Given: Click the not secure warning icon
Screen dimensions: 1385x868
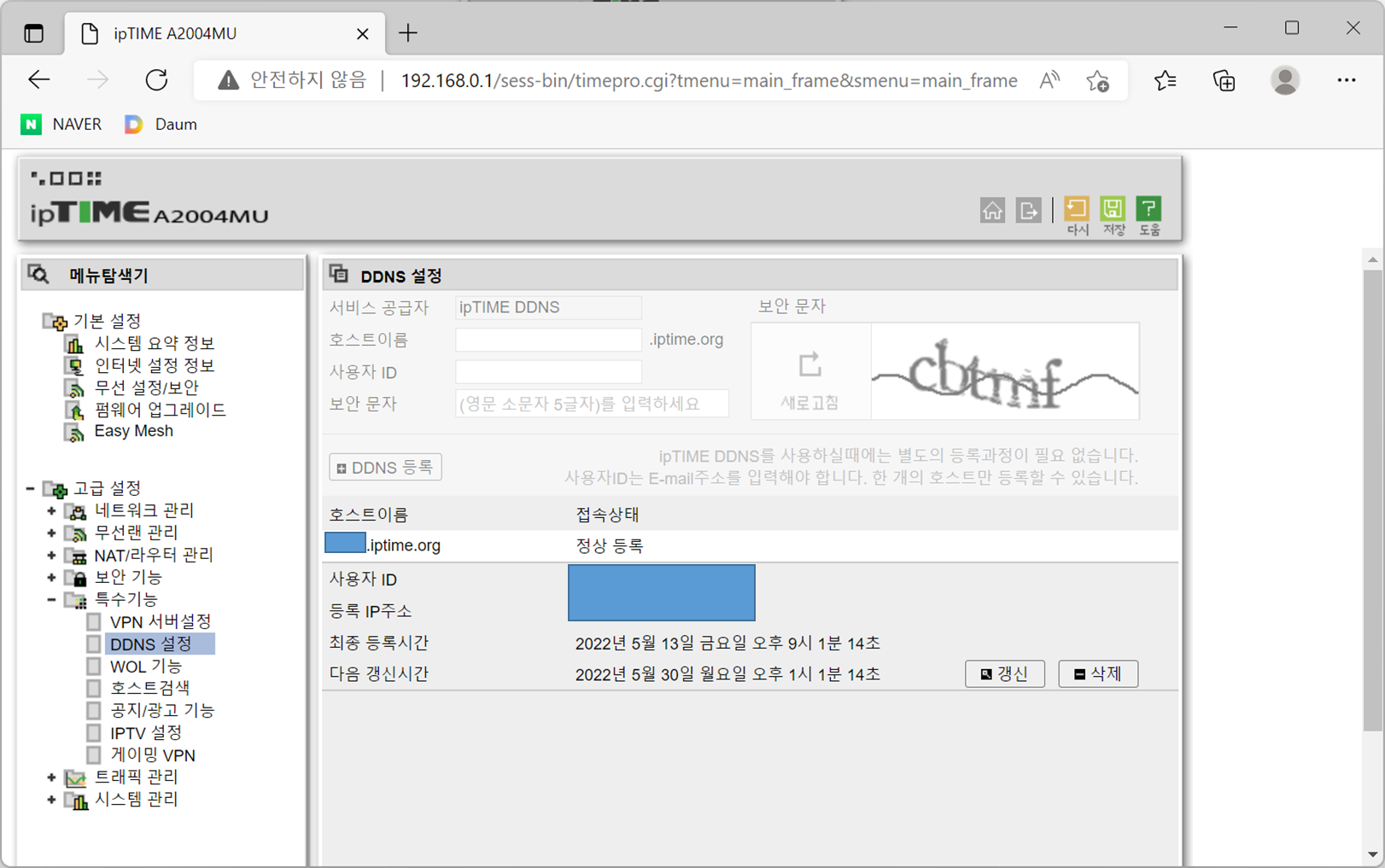Looking at the screenshot, I should coord(228,80).
